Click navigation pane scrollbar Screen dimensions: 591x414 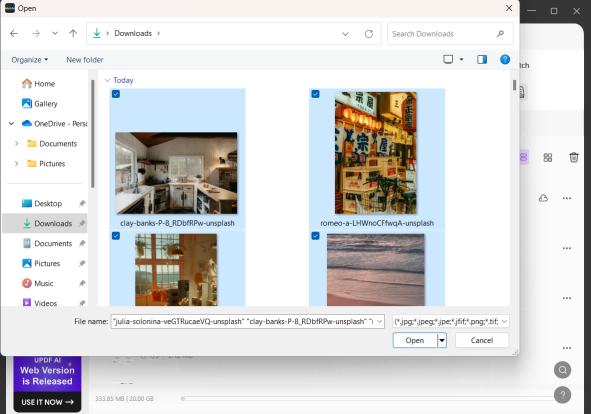(93, 134)
